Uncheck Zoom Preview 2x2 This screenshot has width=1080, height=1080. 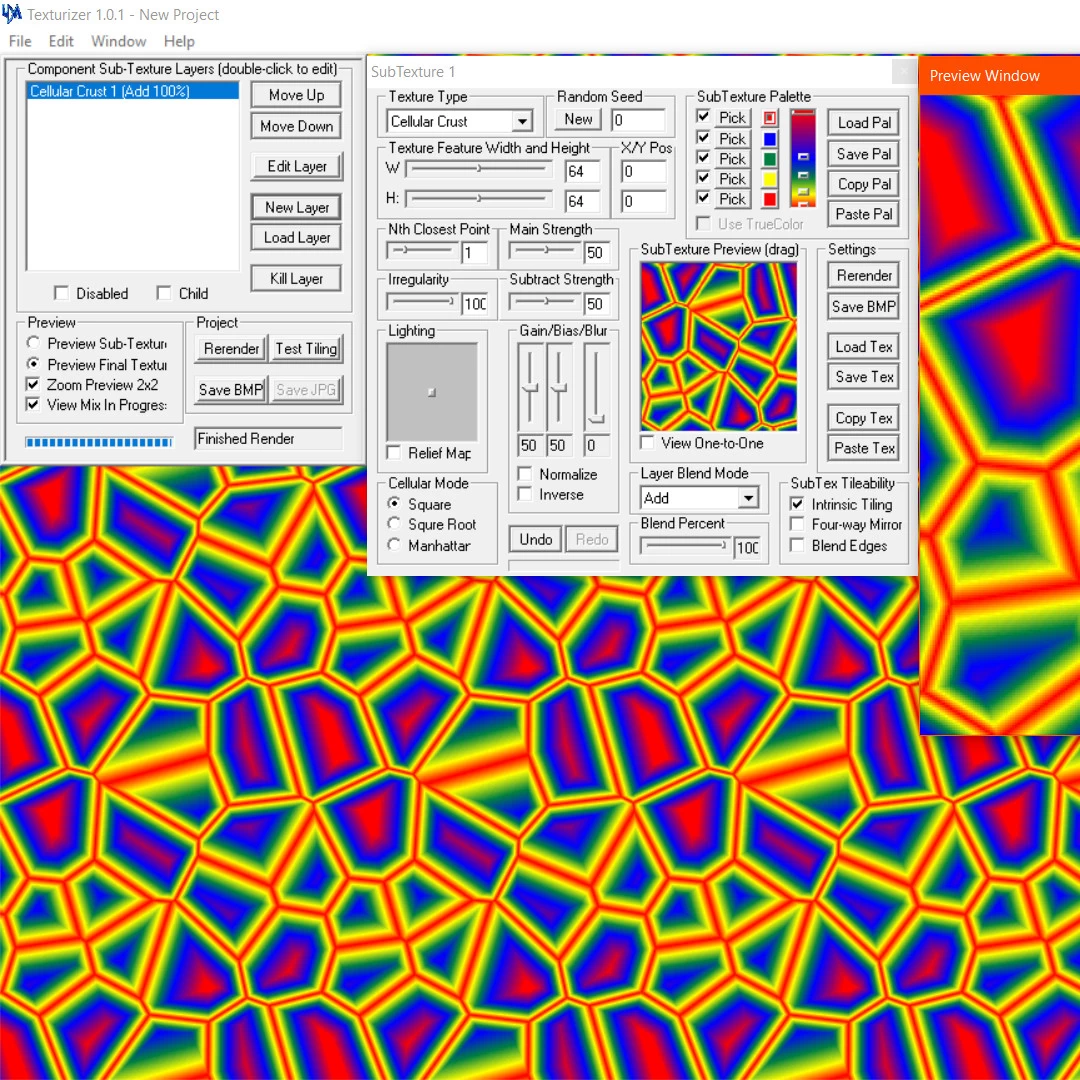pos(33,385)
